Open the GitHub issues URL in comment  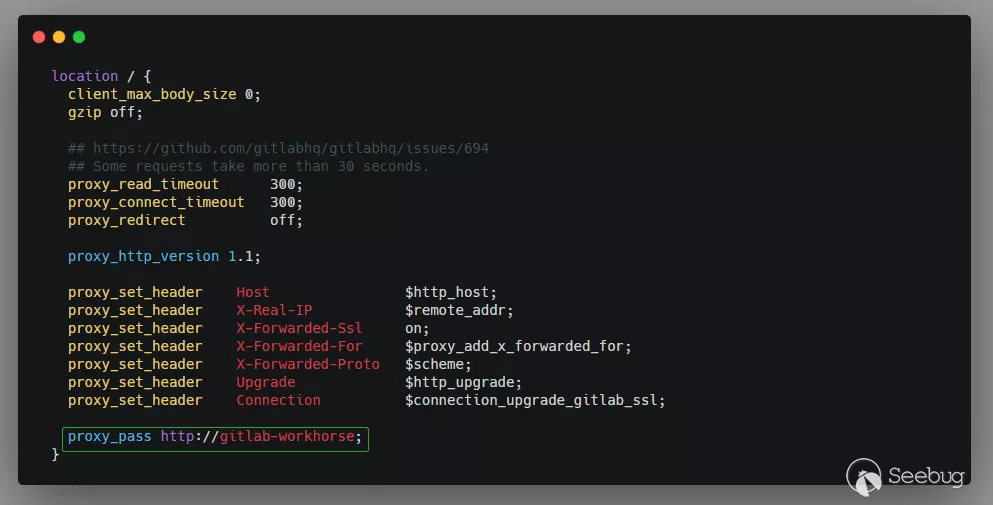click(291, 148)
